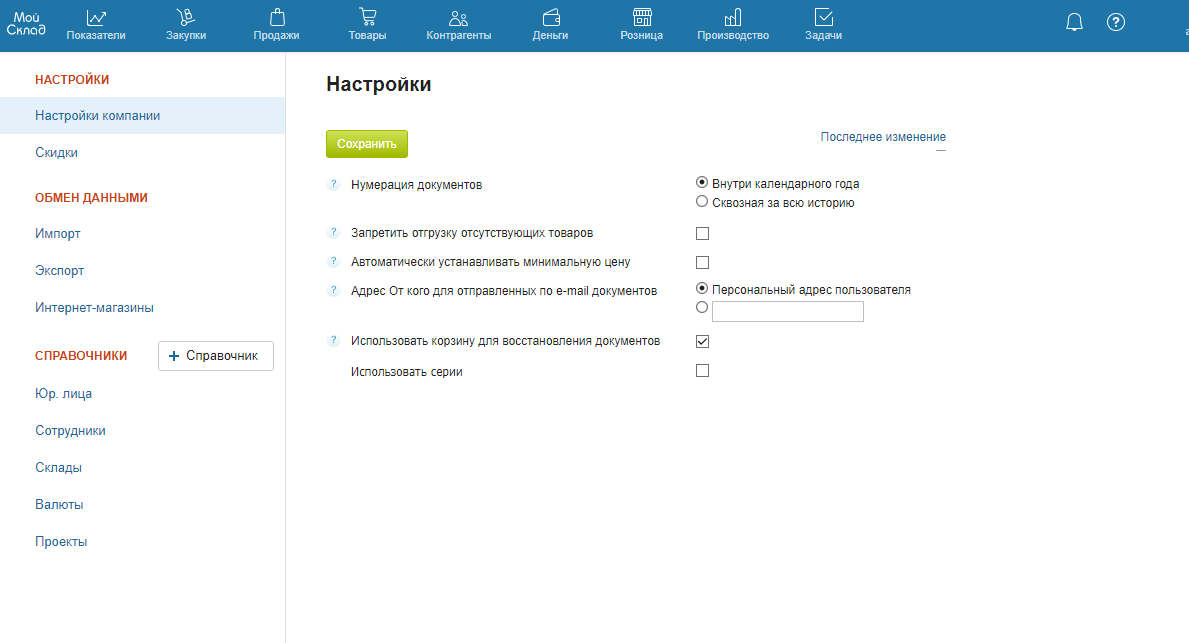
Task: Click the notifications bell icon
Action: point(1074,22)
